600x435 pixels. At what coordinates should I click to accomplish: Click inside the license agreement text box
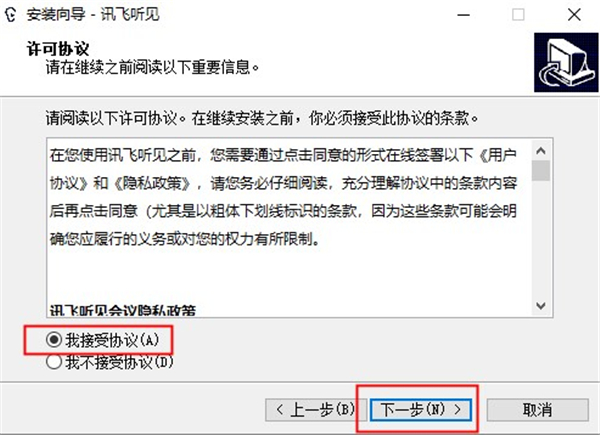[290, 227]
